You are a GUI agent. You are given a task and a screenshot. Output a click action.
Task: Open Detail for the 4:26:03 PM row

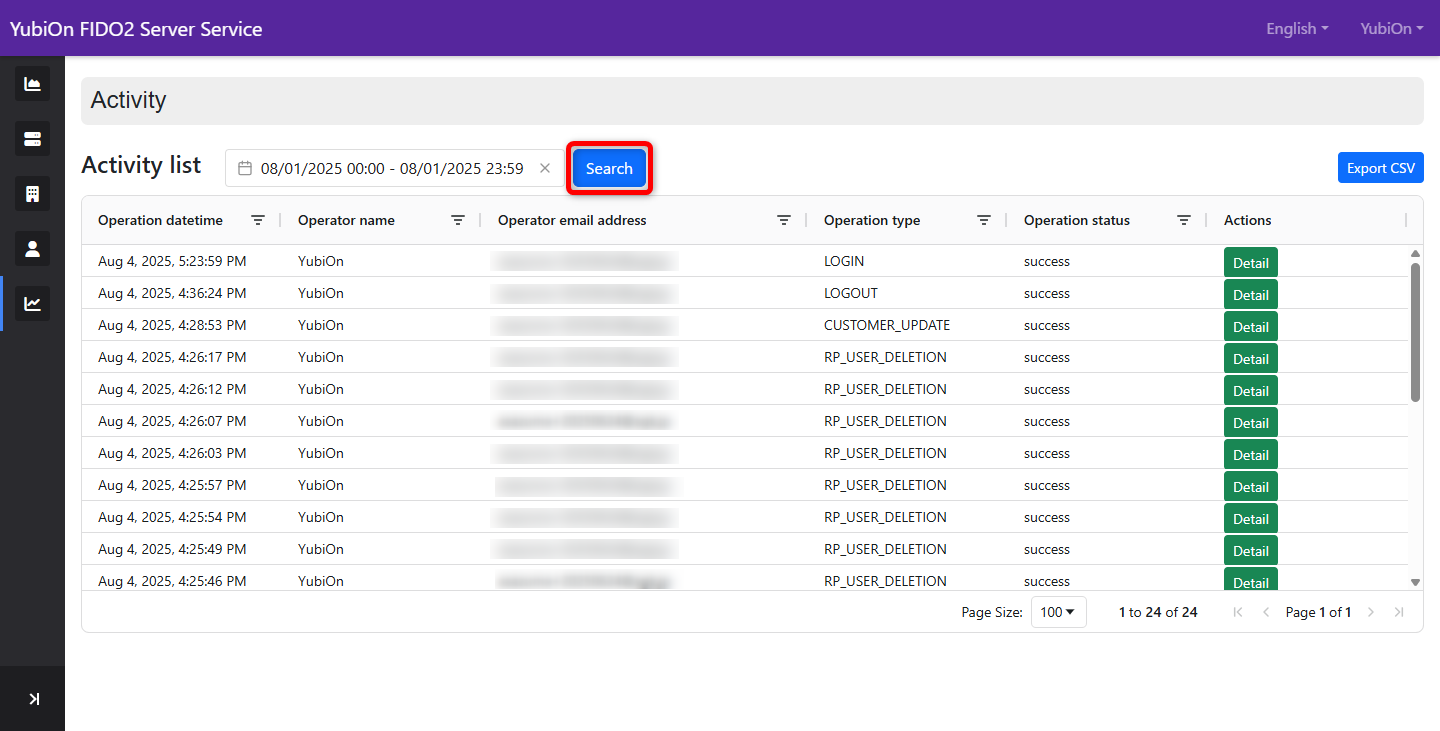point(1251,455)
